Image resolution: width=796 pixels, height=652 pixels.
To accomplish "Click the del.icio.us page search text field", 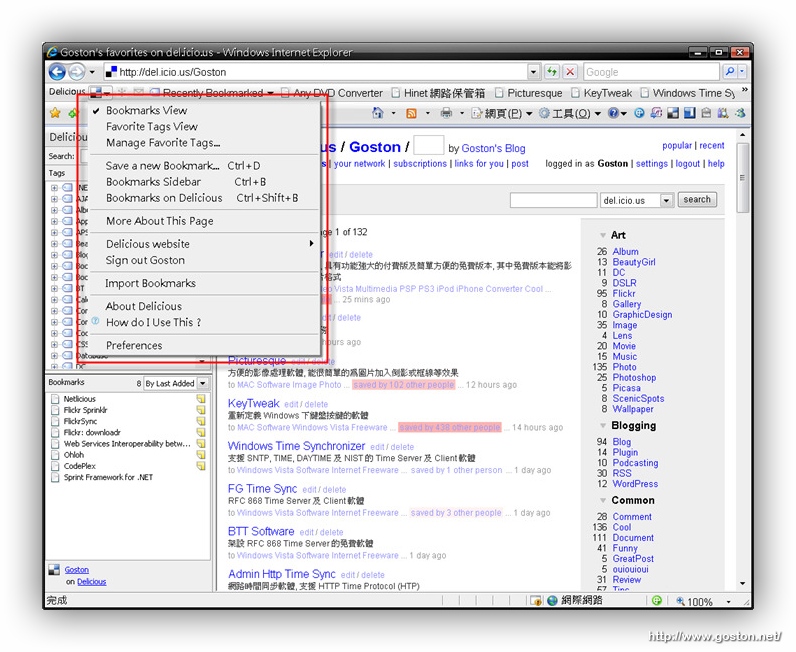I will click(553, 200).
